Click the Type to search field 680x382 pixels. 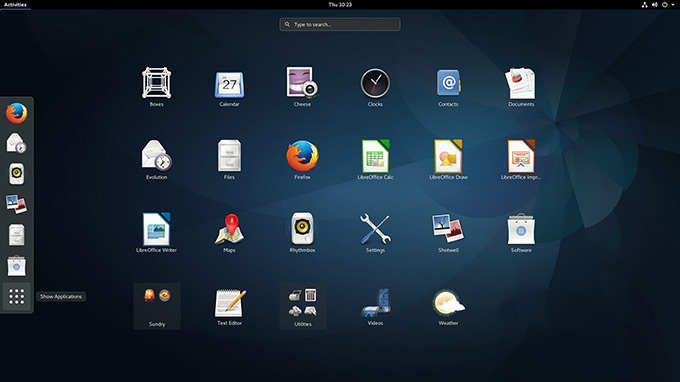coord(340,24)
